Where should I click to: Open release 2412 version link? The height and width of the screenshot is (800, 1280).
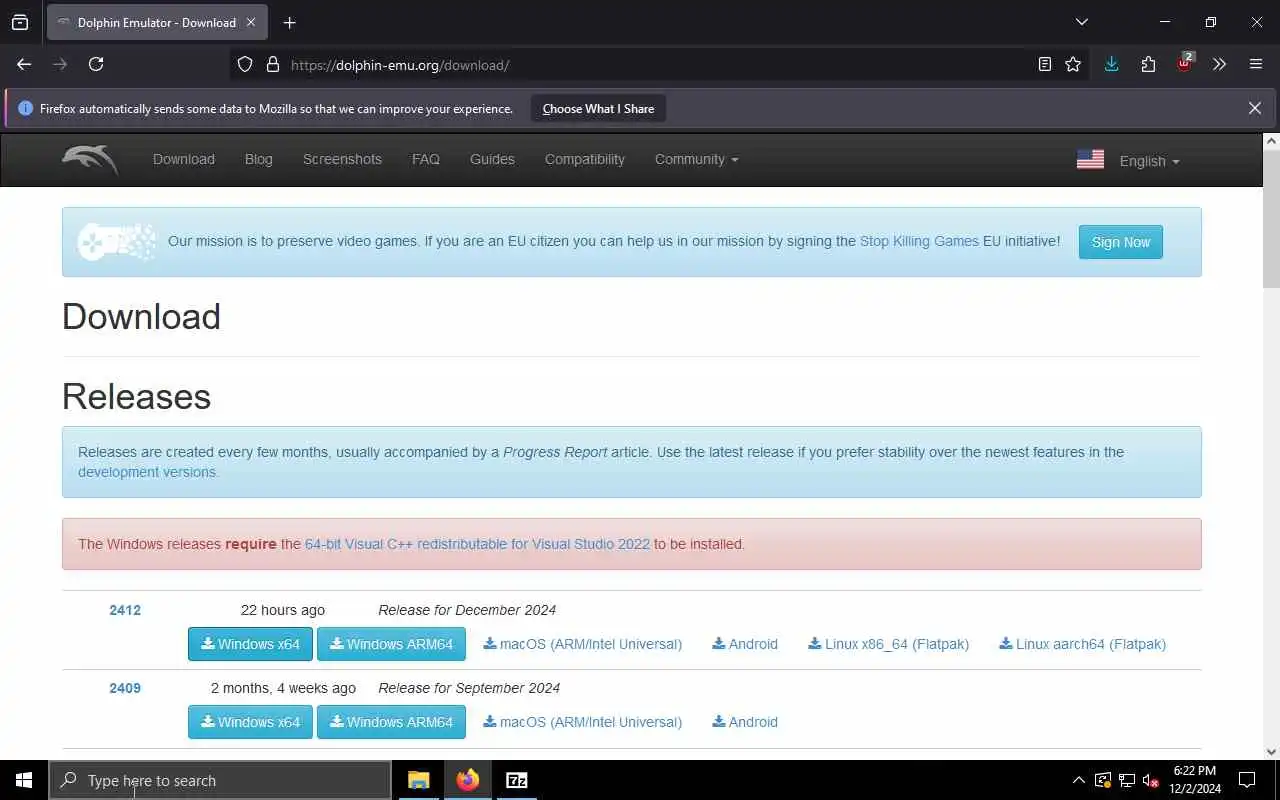125,610
